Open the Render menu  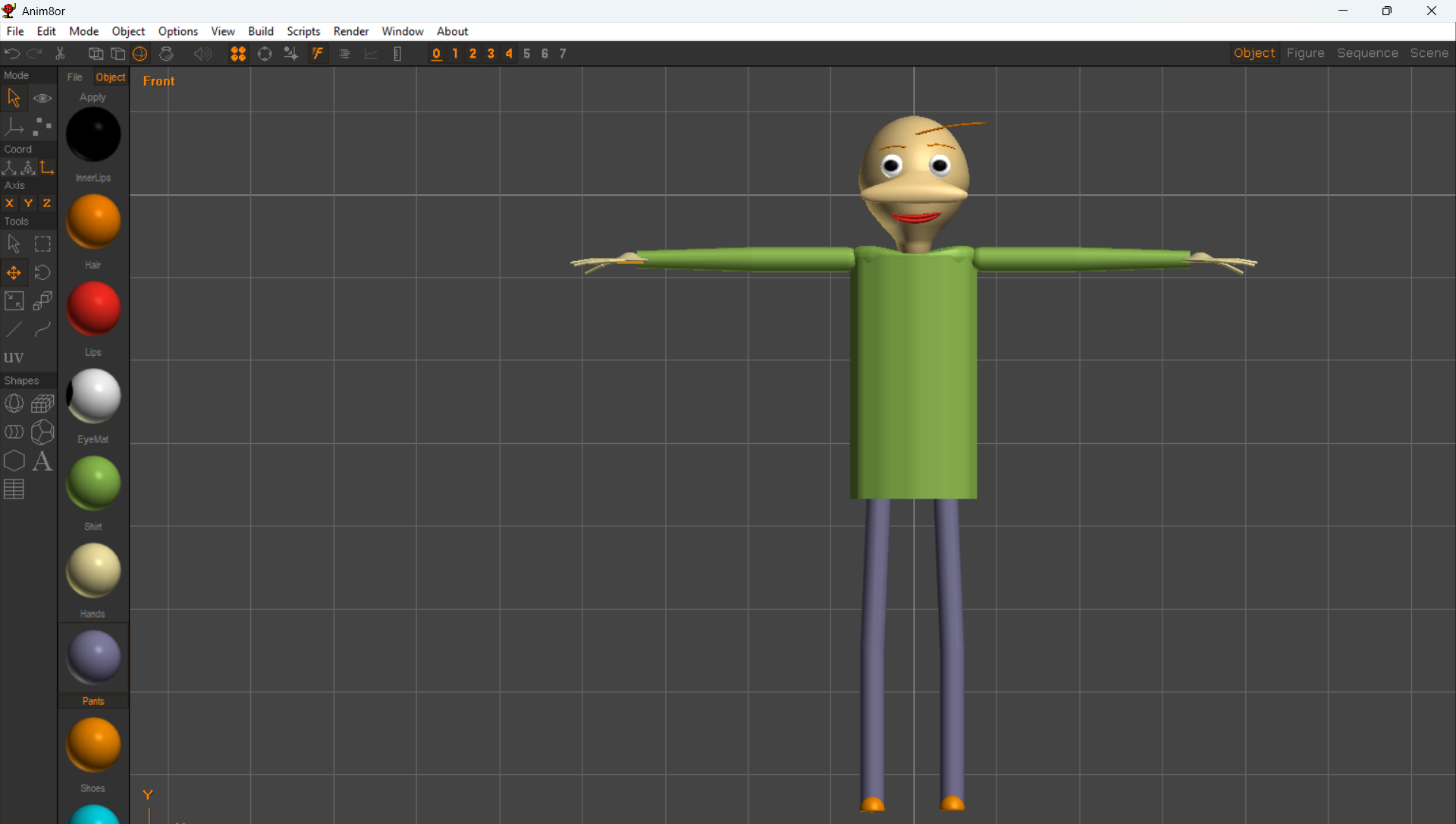tap(350, 31)
